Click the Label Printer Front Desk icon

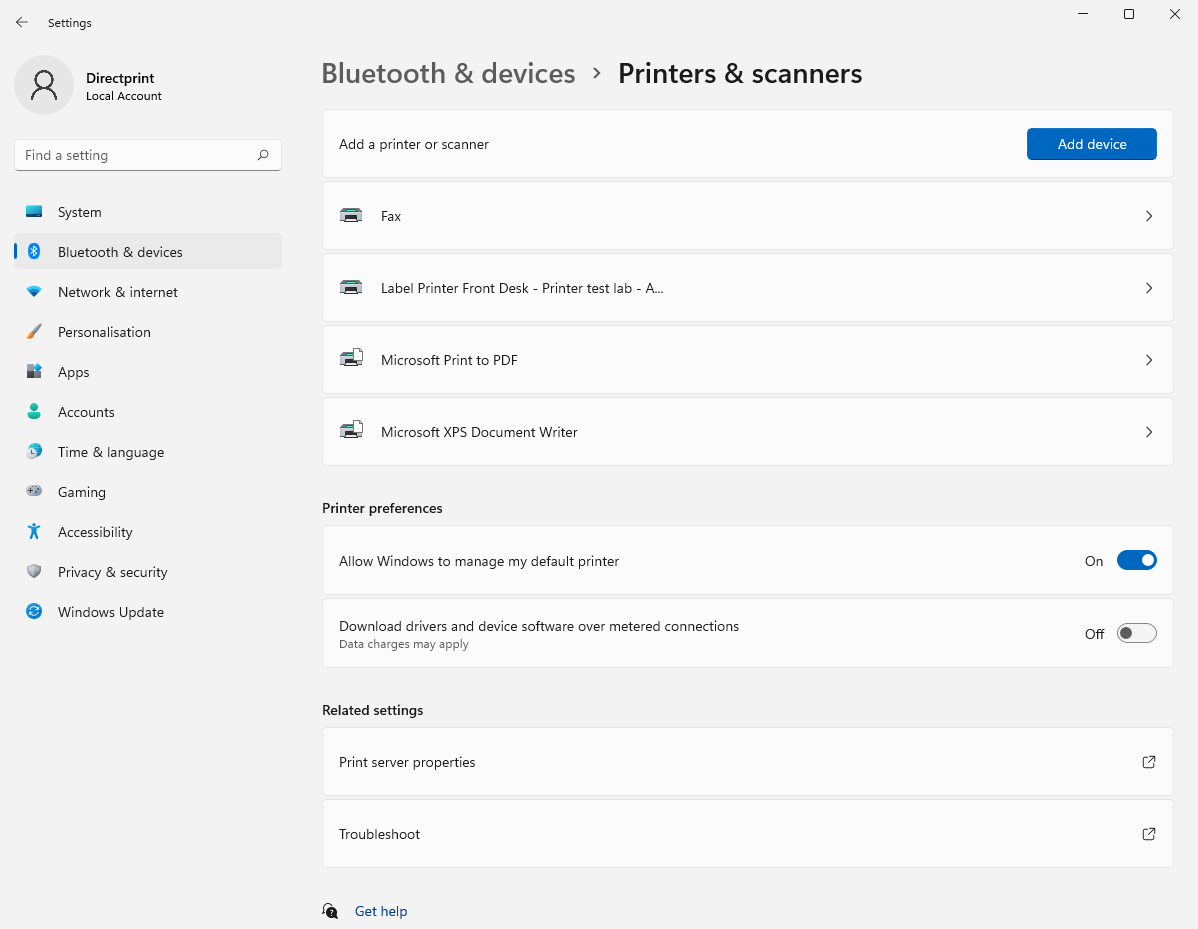pyautogui.click(x=351, y=287)
